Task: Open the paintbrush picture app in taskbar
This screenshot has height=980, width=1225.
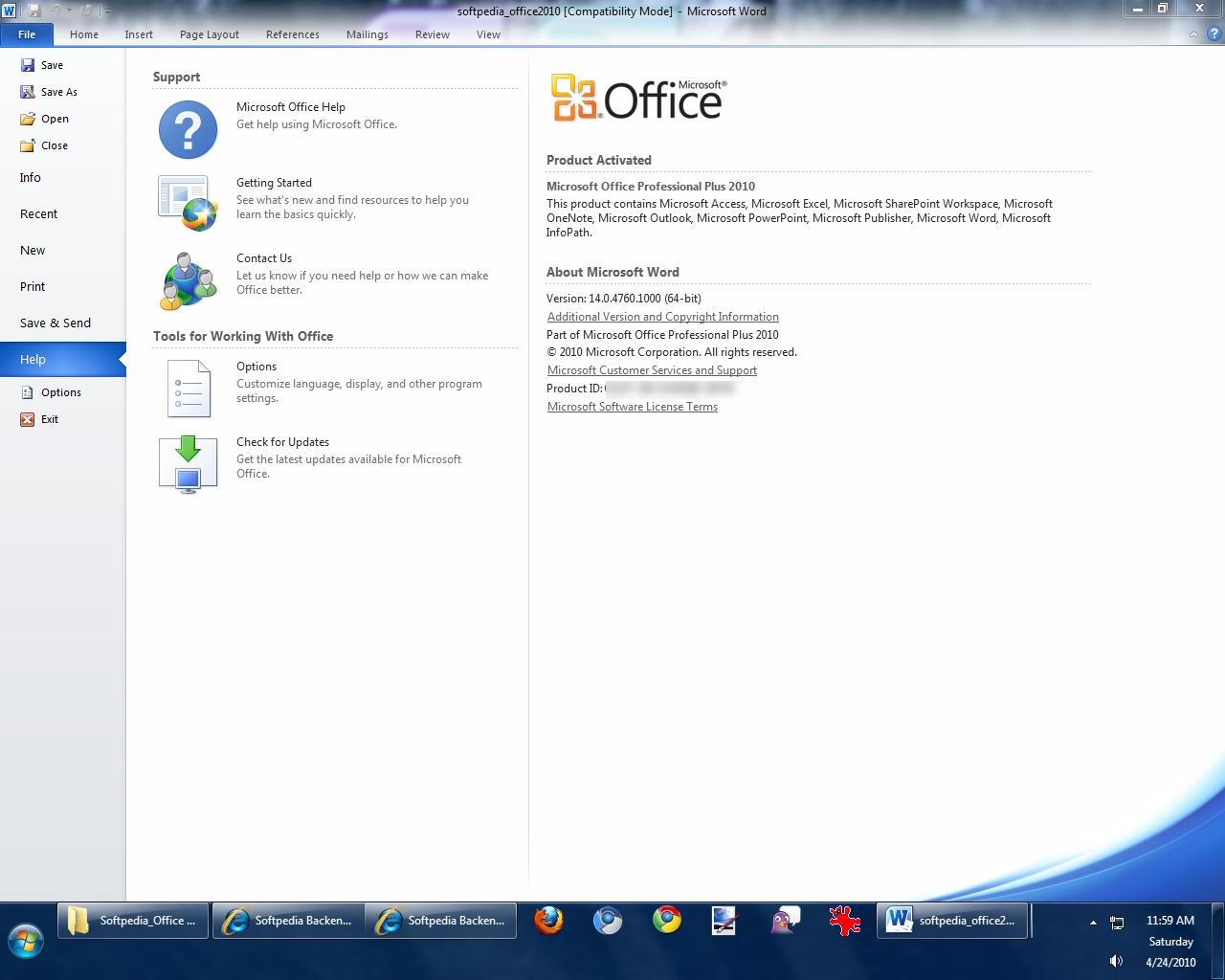Action: pos(725,921)
